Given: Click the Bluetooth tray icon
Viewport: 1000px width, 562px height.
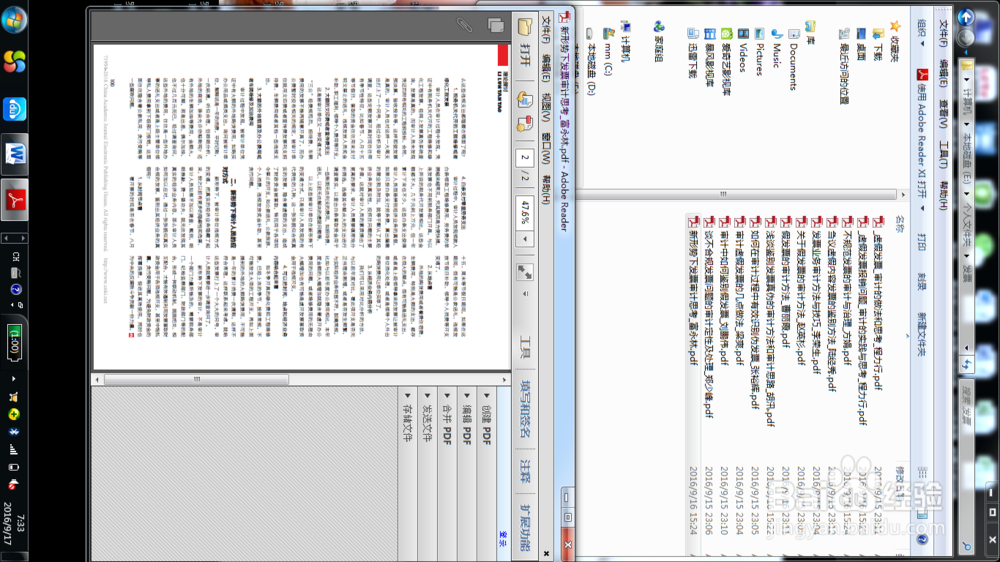Looking at the screenshot, I should point(13,432).
